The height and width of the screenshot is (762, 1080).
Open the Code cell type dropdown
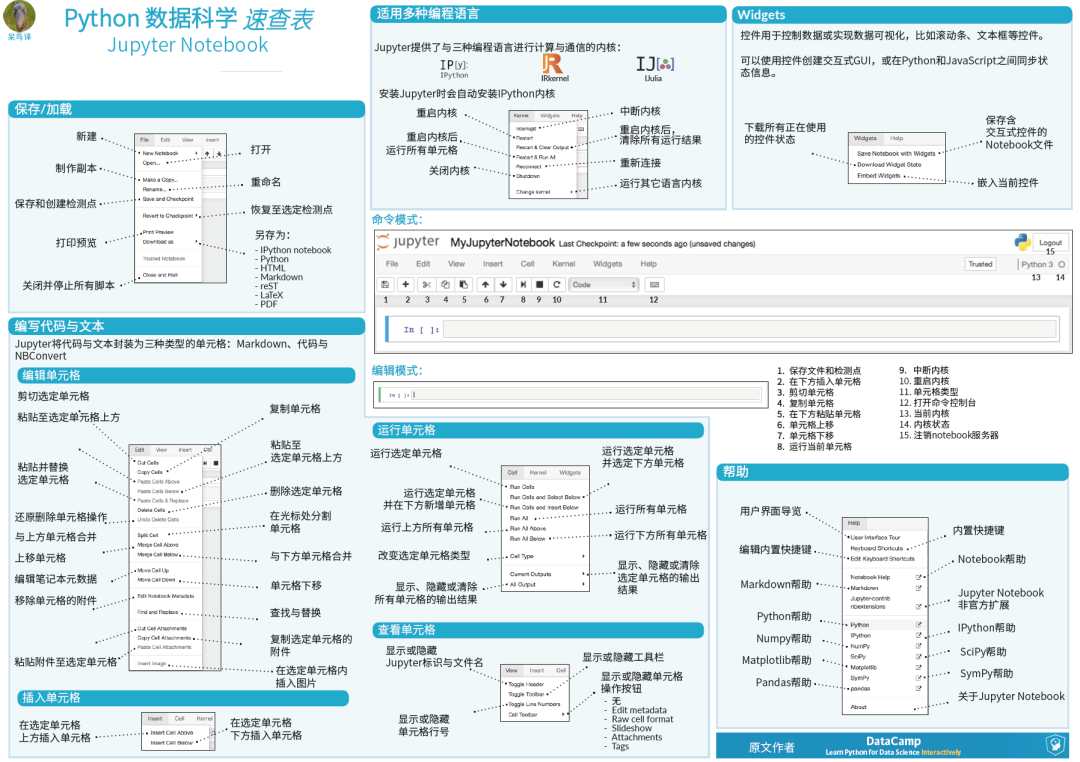[604, 285]
